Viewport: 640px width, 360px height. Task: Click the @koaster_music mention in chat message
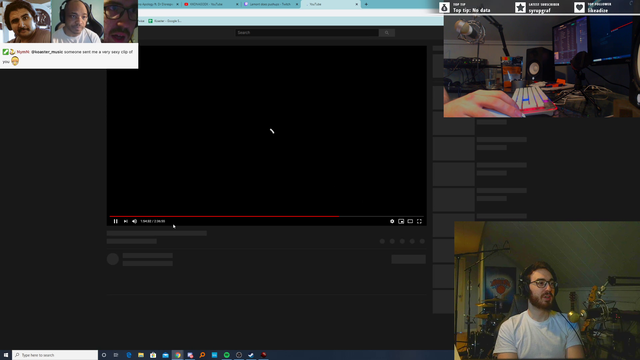click(x=47, y=52)
